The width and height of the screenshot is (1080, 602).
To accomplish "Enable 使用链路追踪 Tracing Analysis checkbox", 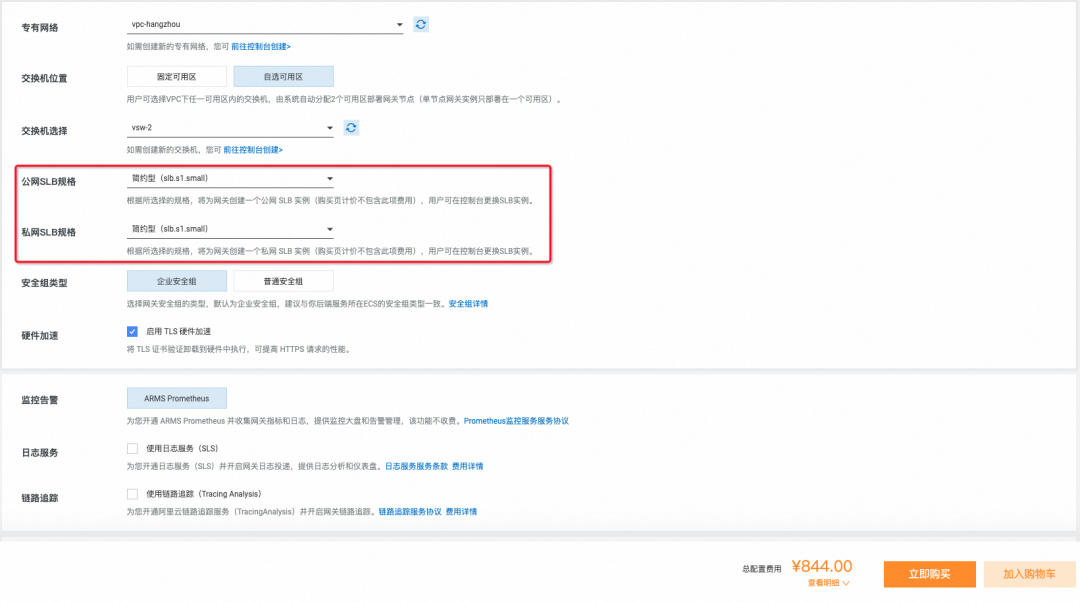I will coord(132,494).
